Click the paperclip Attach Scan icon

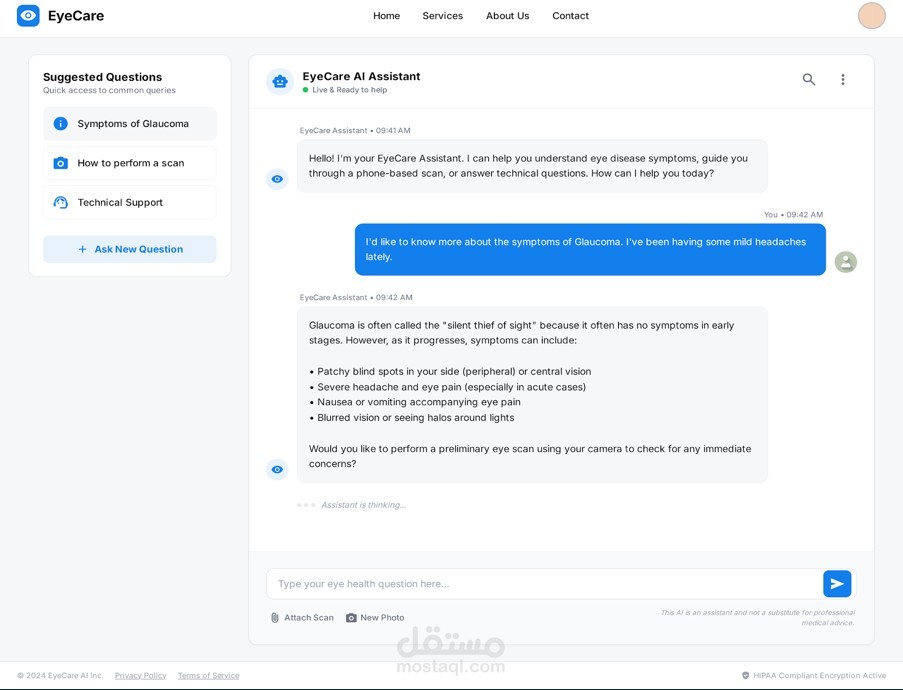[275, 617]
